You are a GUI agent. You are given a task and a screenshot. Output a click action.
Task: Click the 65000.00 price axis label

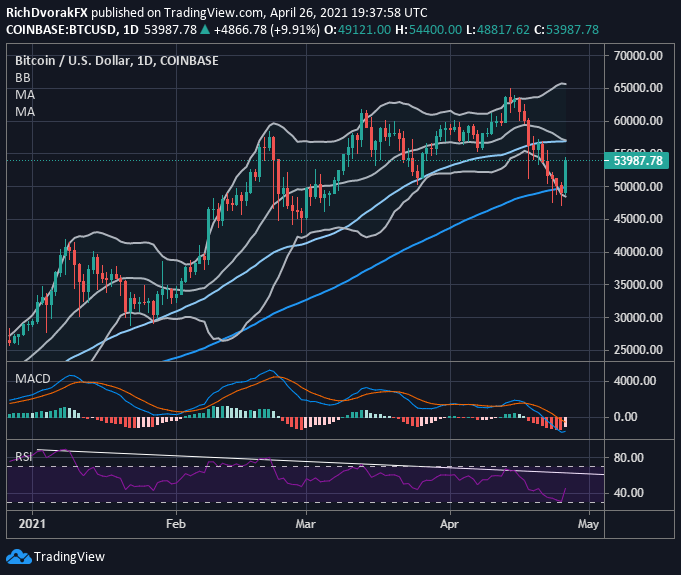point(638,88)
